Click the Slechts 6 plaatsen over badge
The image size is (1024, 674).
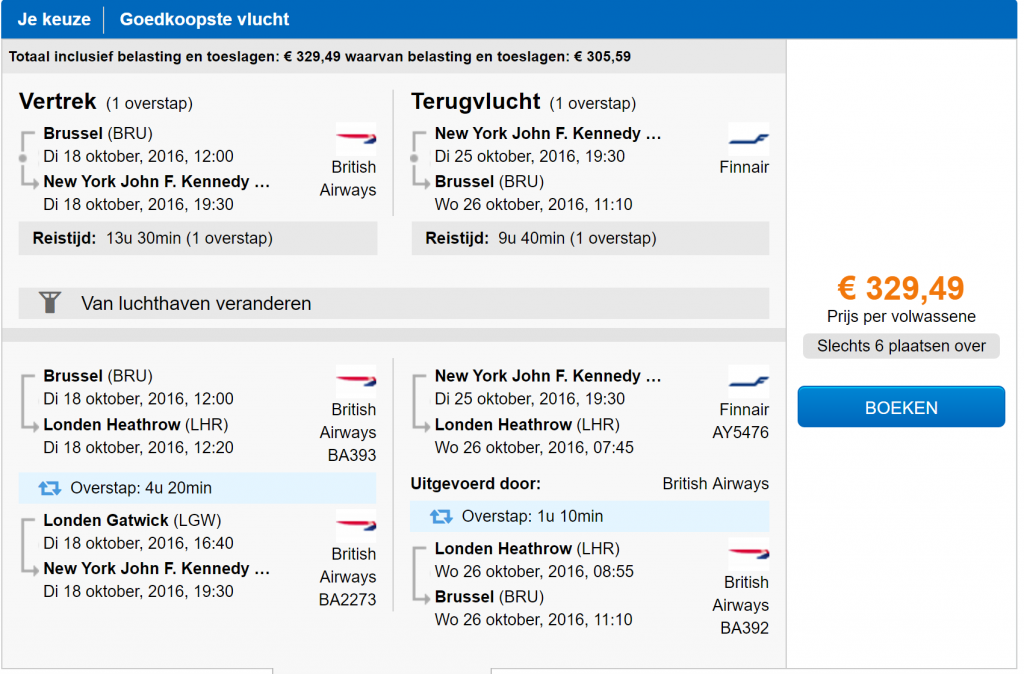[901, 346]
